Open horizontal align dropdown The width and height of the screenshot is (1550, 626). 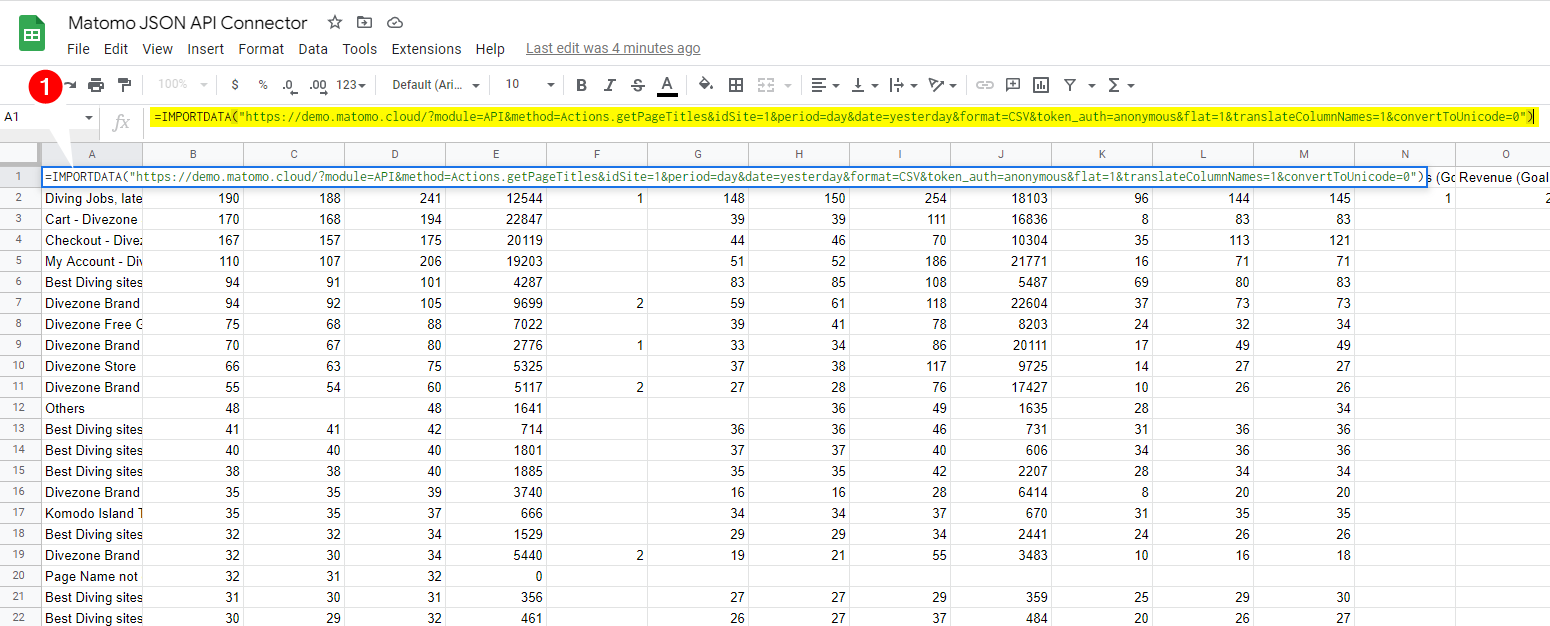click(825, 85)
